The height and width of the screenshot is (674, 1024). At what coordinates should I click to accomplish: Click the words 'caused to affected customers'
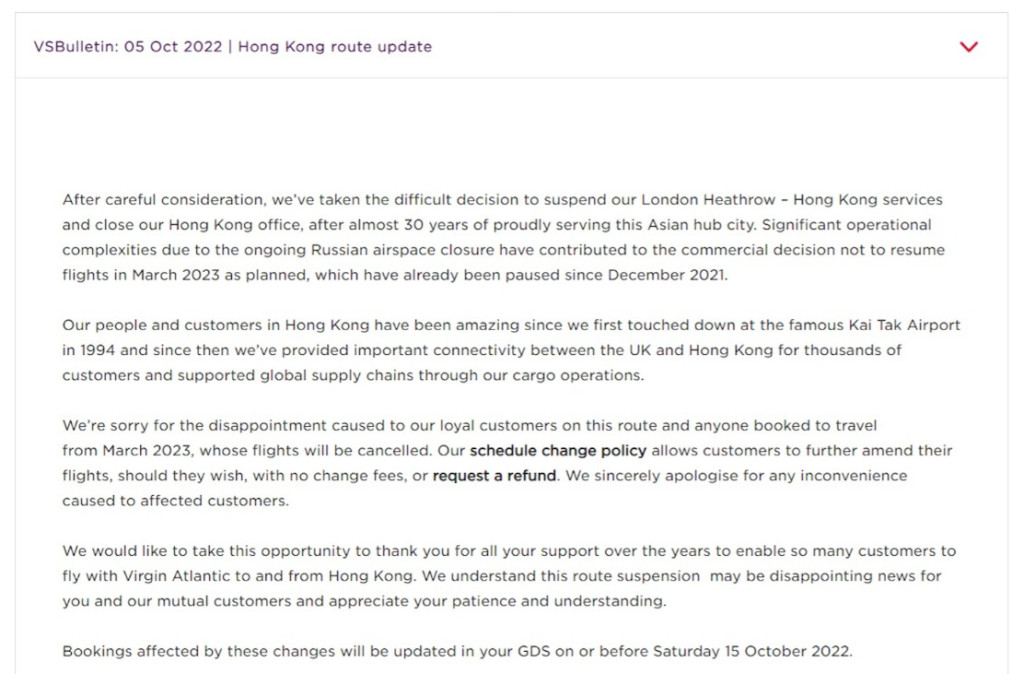click(x=175, y=500)
